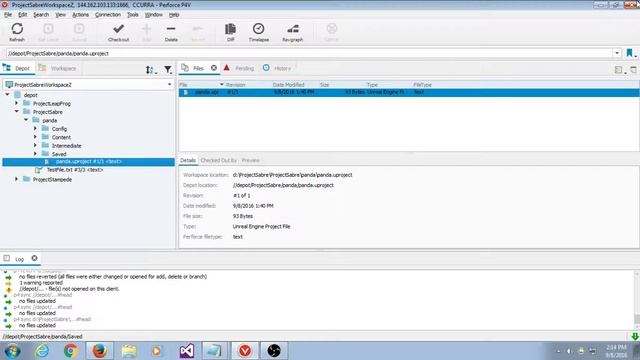Select the panda.uproject row in the file list

pos(409,93)
